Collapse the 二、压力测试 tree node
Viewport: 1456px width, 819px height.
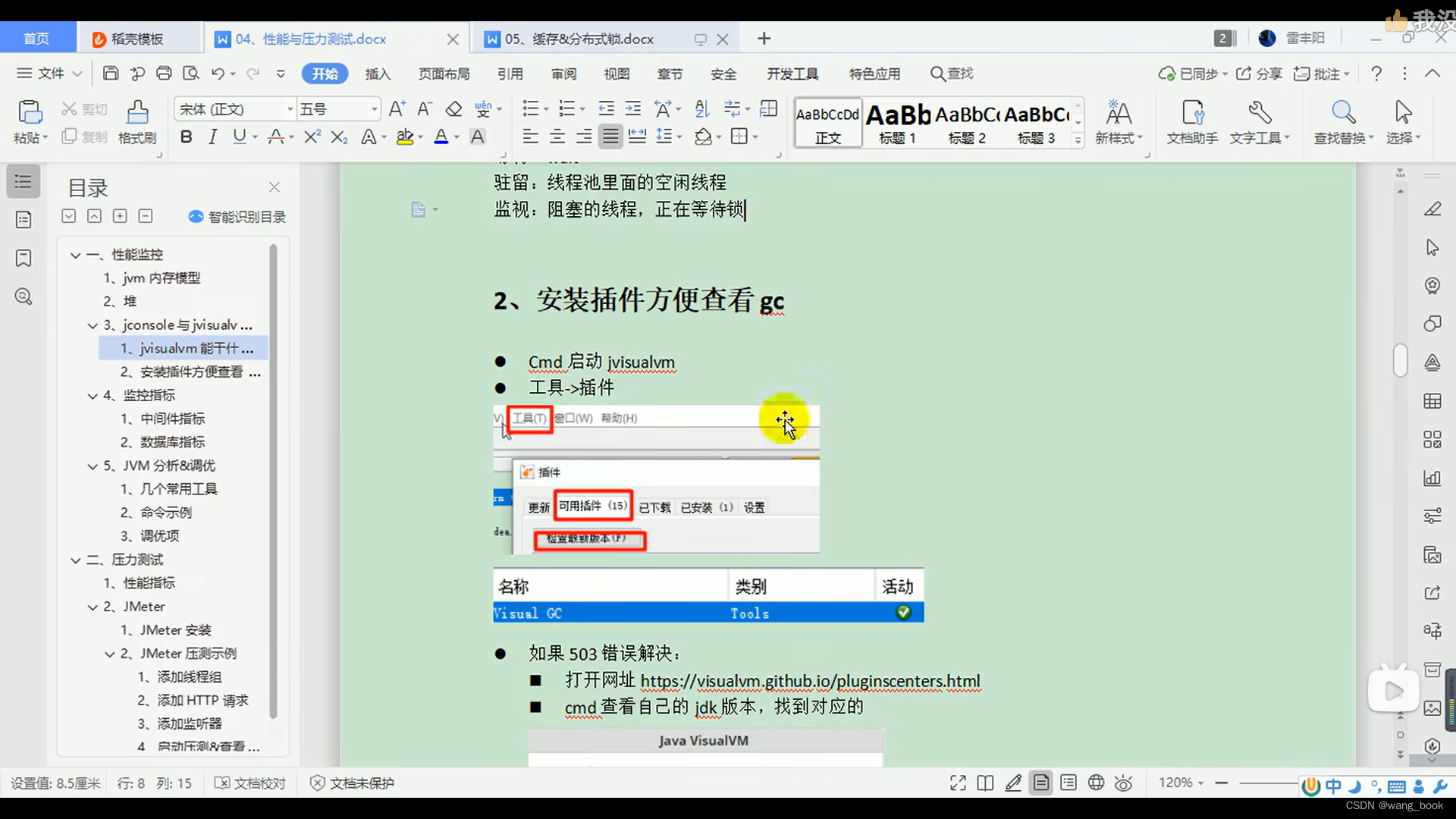tap(76, 560)
